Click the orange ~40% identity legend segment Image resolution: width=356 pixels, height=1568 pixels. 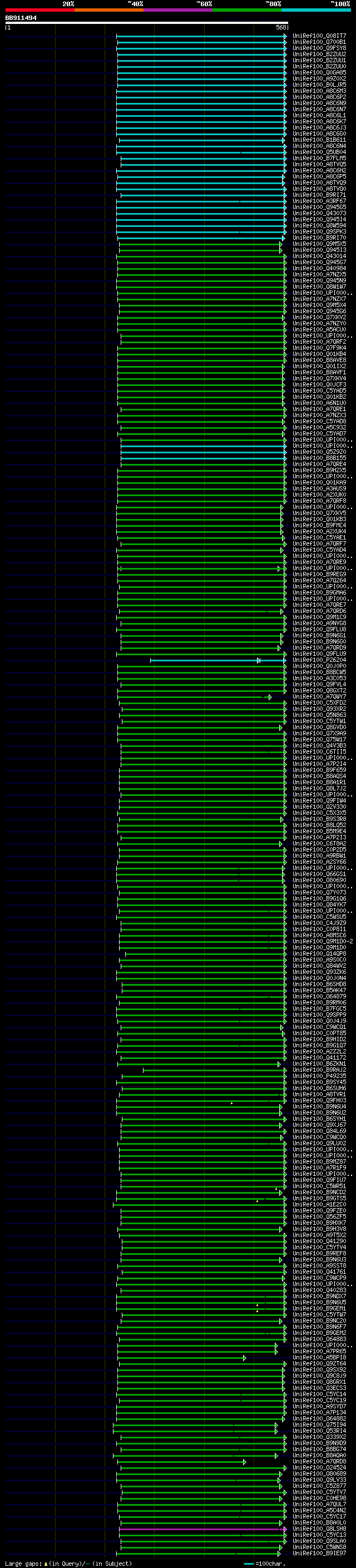point(109,10)
